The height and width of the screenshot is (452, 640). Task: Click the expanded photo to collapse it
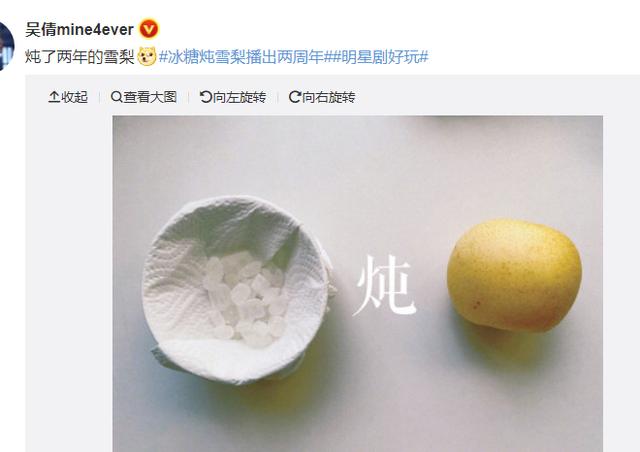coord(358,284)
